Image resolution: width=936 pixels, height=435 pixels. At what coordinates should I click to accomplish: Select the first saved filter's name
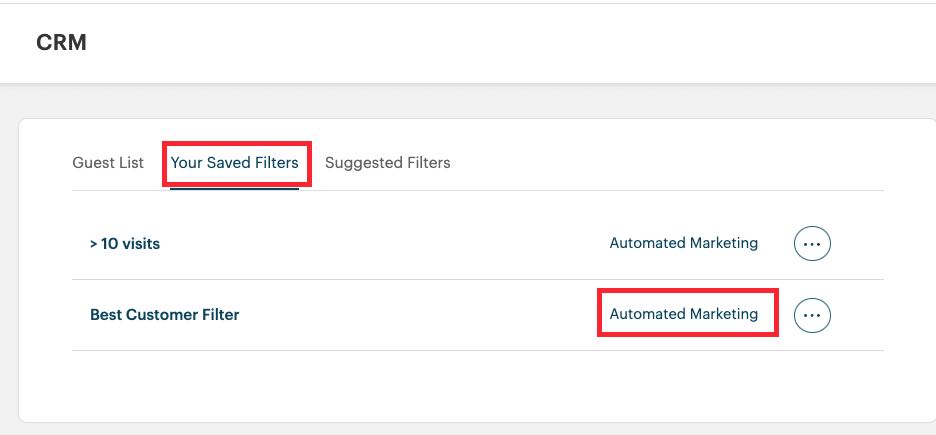pos(125,243)
